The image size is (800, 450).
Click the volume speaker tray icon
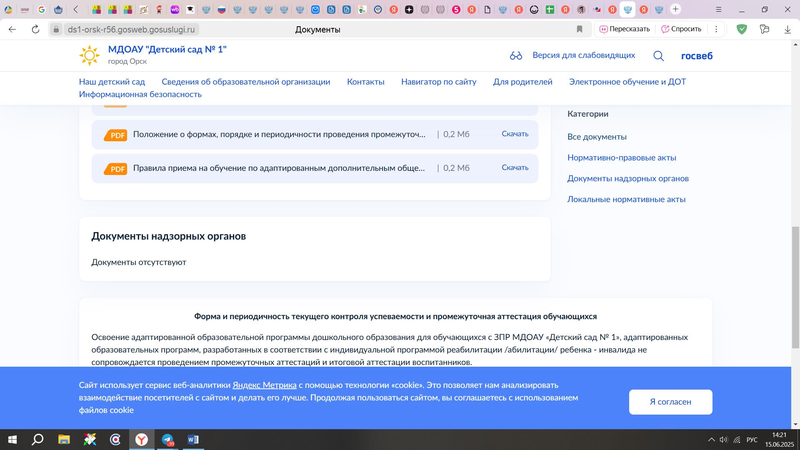pyautogui.click(x=723, y=440)
